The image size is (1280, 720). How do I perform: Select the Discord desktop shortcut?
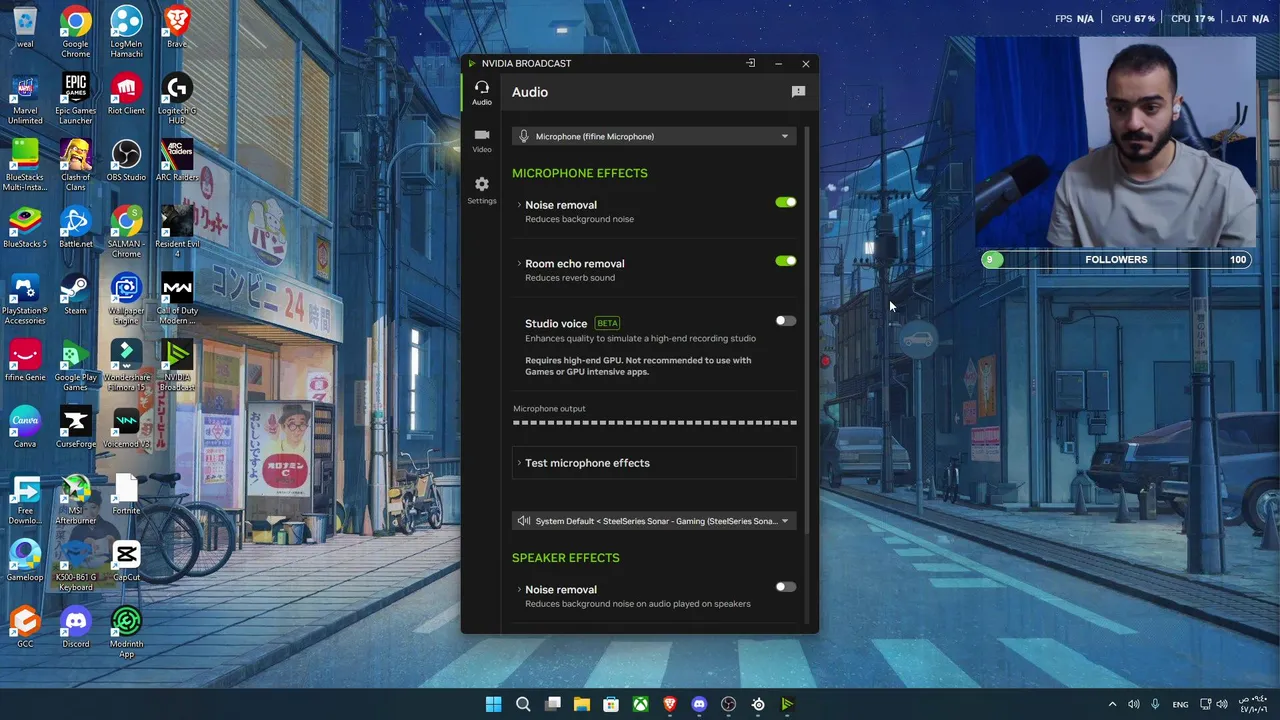76,628
